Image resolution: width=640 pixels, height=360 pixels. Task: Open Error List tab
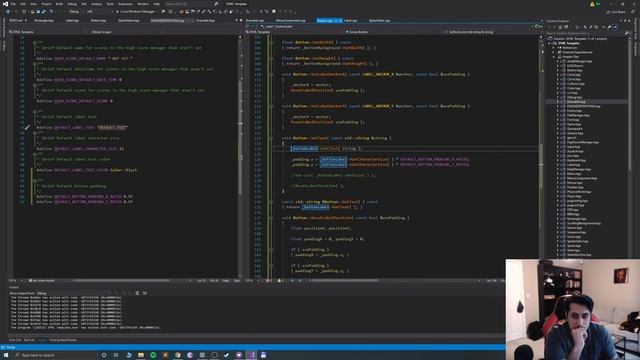[15, 340]
